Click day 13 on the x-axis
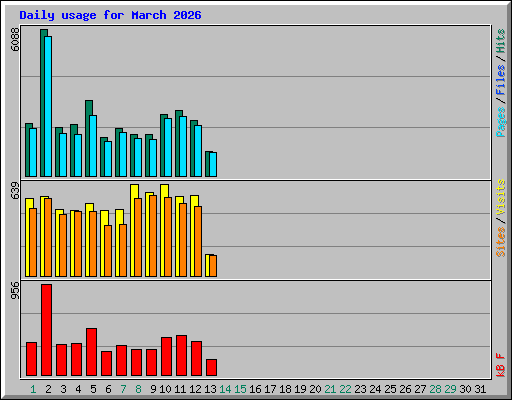This screenshot has height=400, width=512. pyautogui.click(x=210, y=389)
